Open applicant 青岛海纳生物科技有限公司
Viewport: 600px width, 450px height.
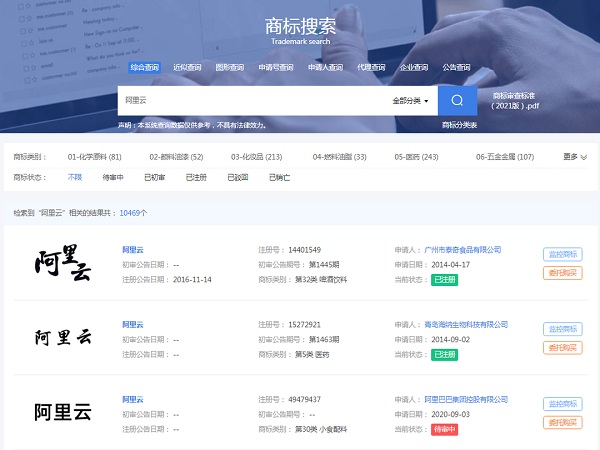coord(466,324)
